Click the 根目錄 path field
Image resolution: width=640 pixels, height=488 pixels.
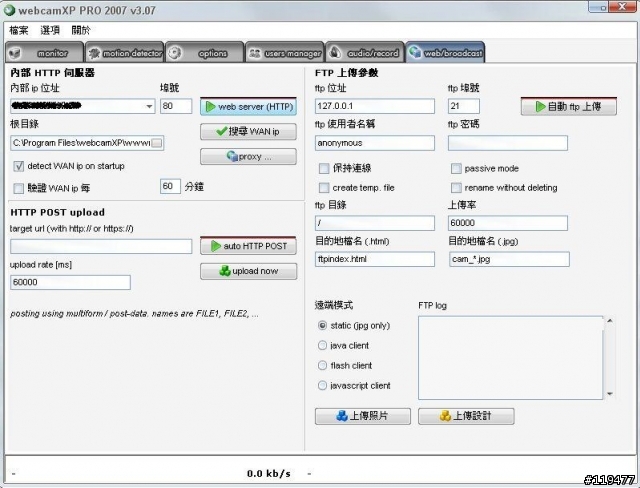coord(87,143)
